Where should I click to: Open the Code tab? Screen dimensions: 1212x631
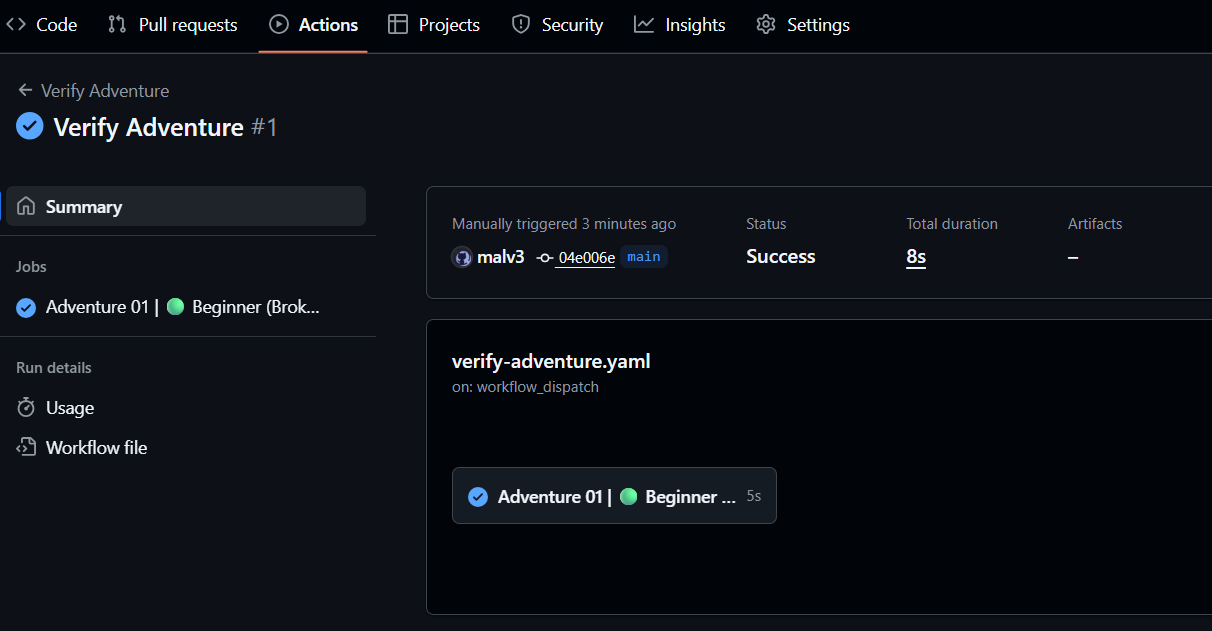(x=41, y=25)
